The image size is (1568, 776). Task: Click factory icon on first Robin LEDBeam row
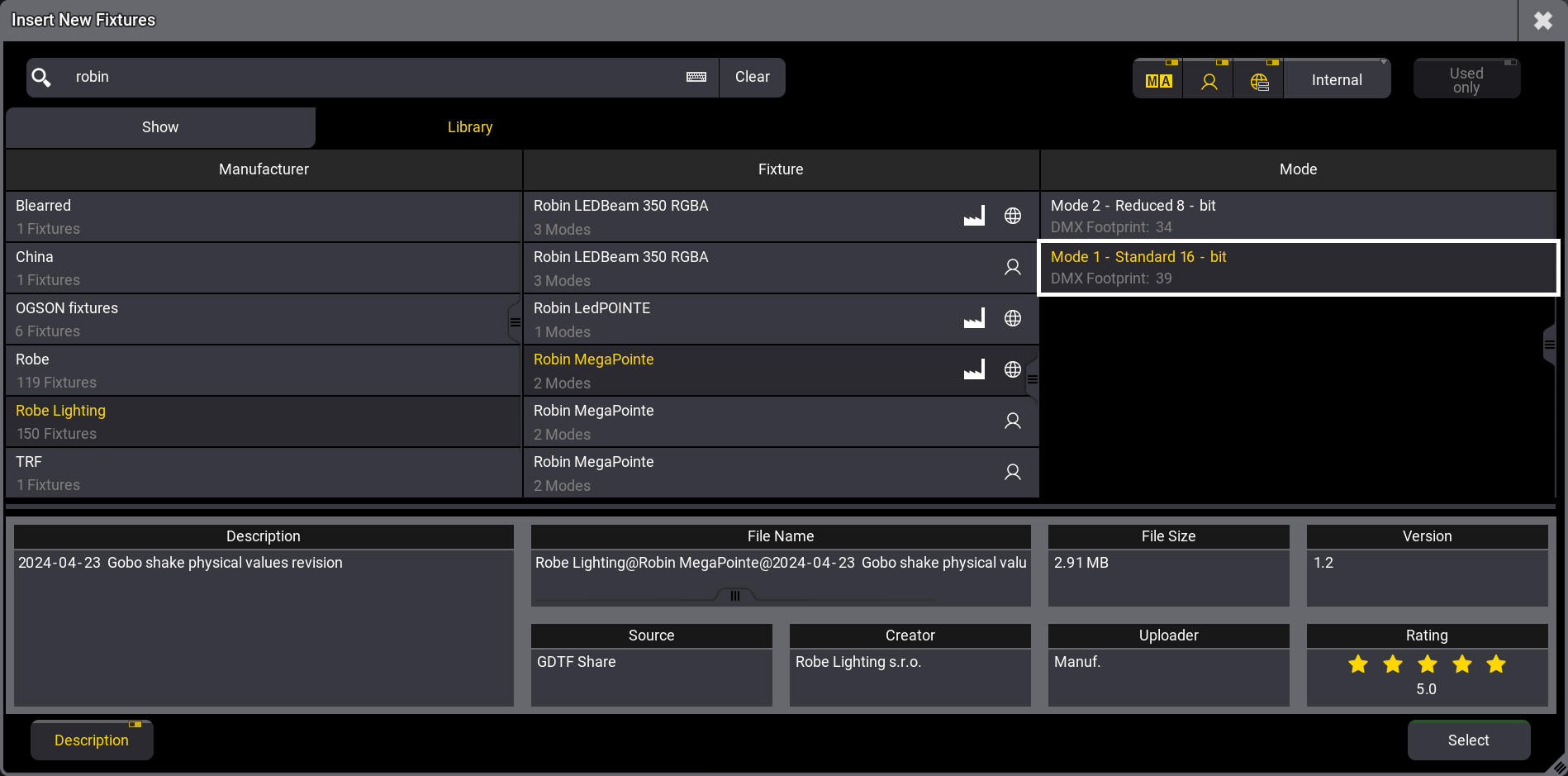tap(974, 216)
